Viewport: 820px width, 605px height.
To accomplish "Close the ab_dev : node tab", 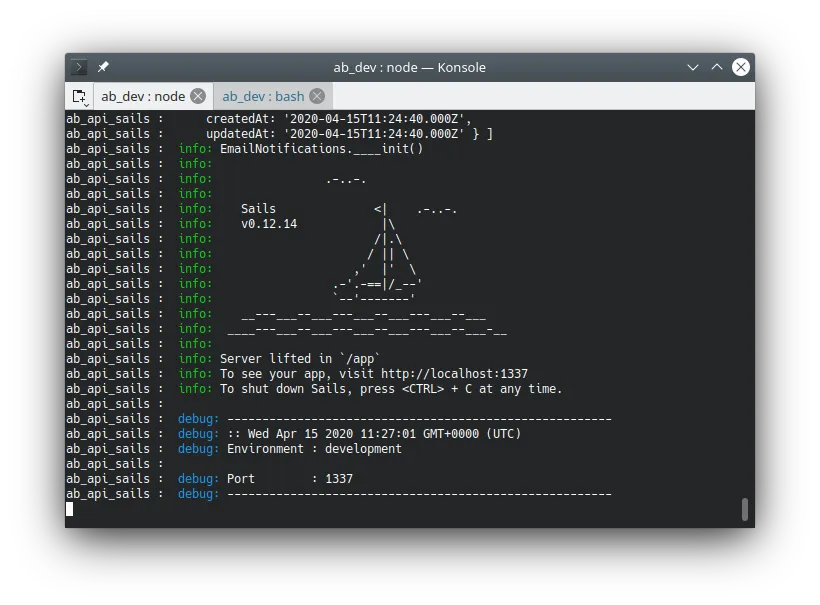I will (x=198, y=96).
